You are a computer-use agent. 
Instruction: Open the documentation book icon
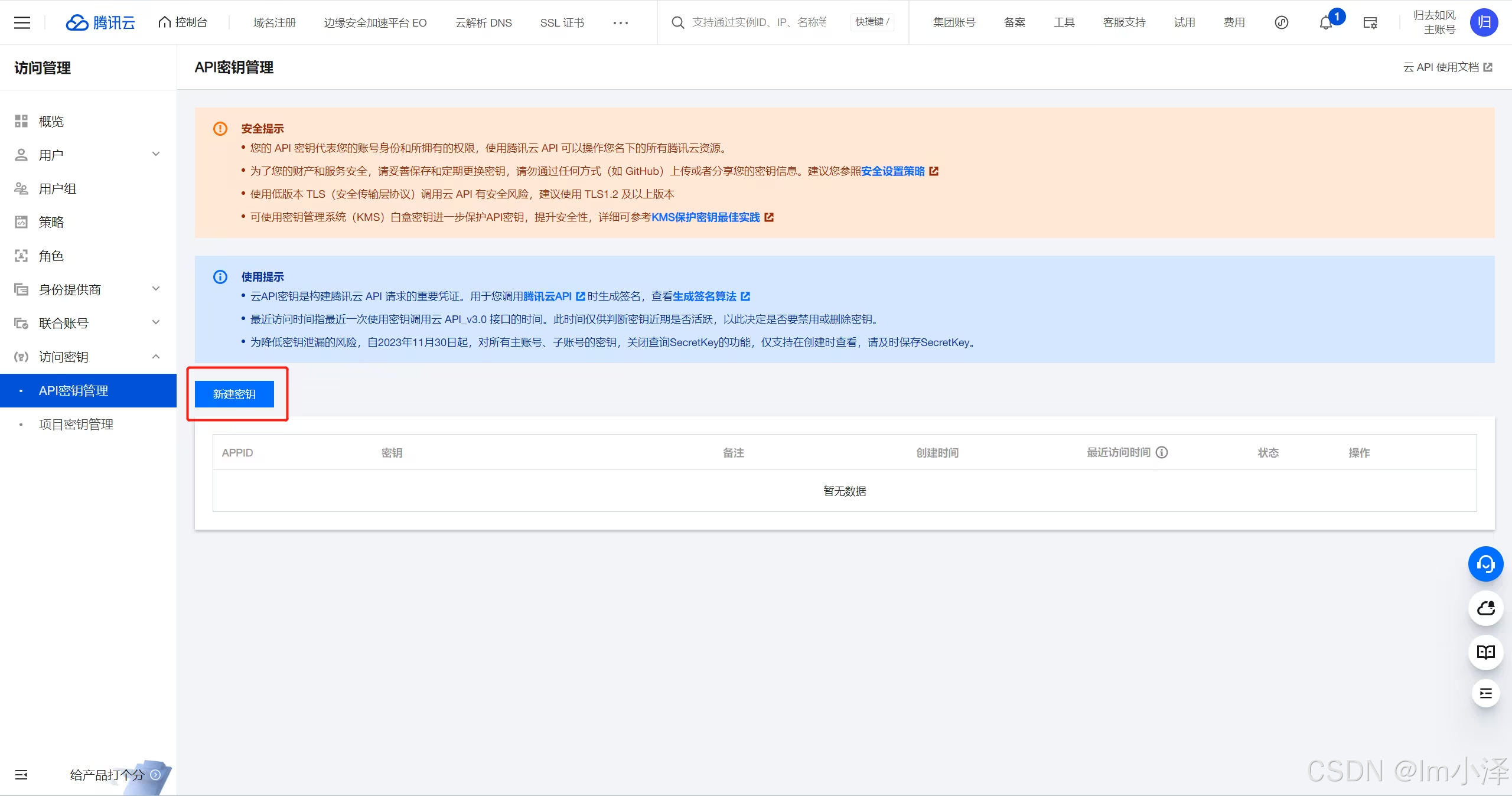1485,653
